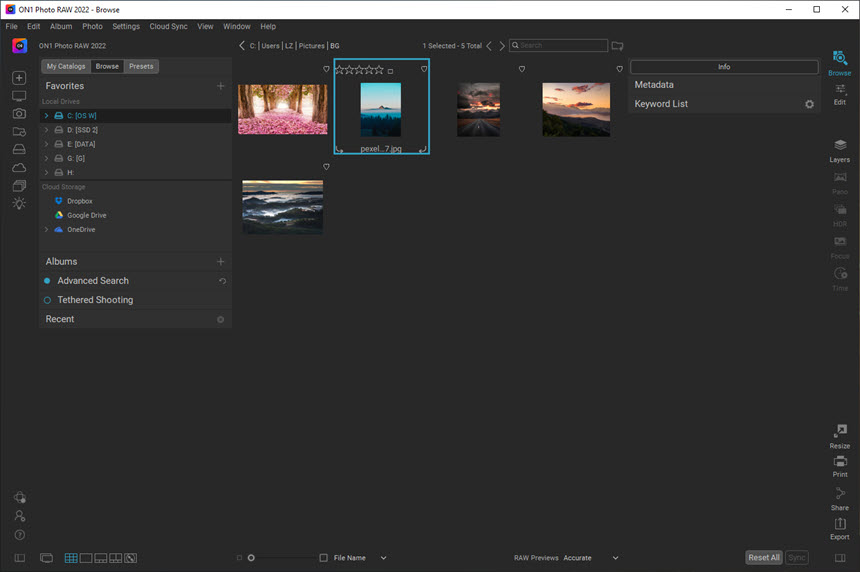Toggle the heart favorite on the sunset hills photo
This screenshot has height=572, width=860.
pyautogui.click(x=620, y=69)
